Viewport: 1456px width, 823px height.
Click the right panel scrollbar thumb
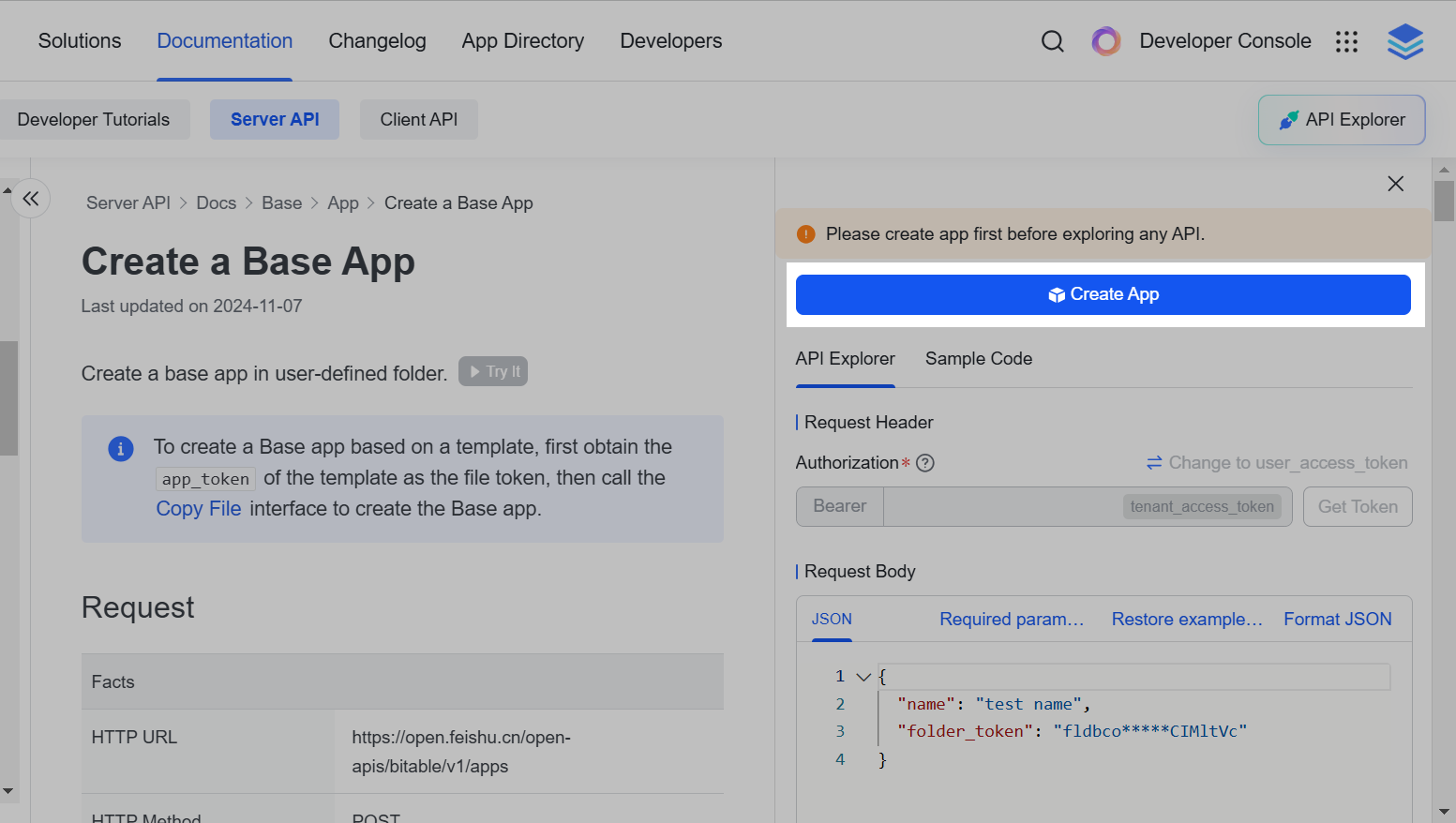click(x=1444, y=201)
